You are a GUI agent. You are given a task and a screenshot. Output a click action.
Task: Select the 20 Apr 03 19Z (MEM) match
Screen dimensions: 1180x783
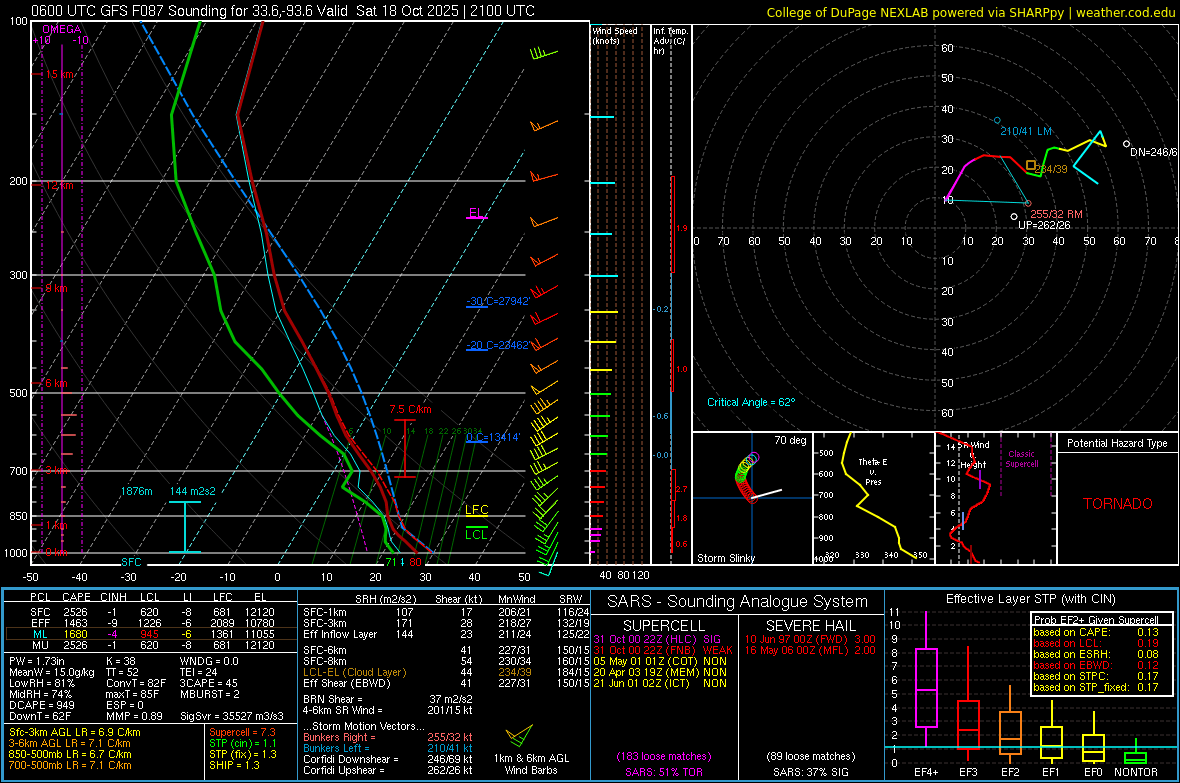tap(660, 672)
